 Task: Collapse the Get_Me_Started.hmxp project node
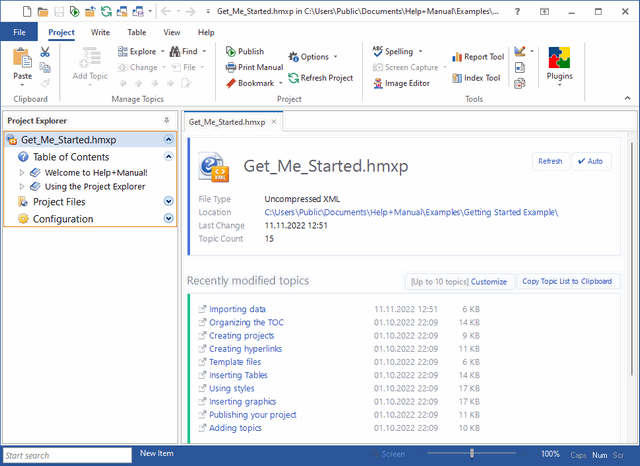tap(168, 140)
